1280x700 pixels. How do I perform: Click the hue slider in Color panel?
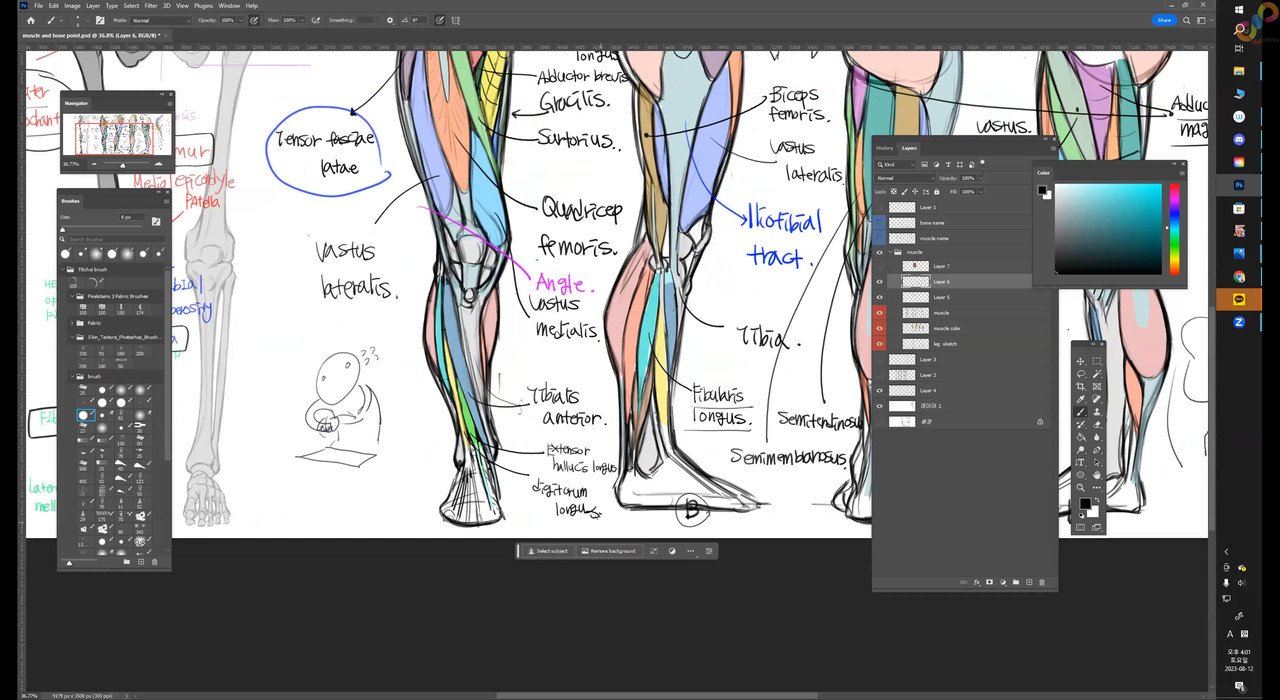pos(1175,228)
